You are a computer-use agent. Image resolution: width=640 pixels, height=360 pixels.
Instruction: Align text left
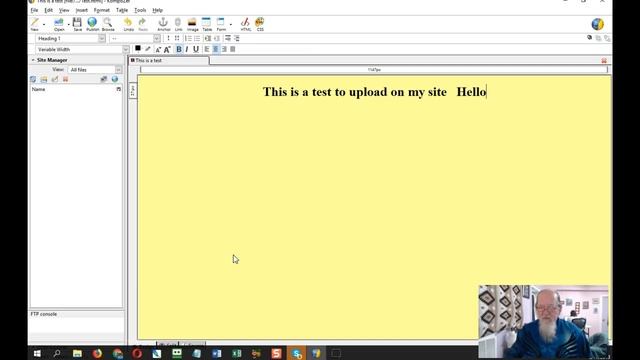click(207, 49)
